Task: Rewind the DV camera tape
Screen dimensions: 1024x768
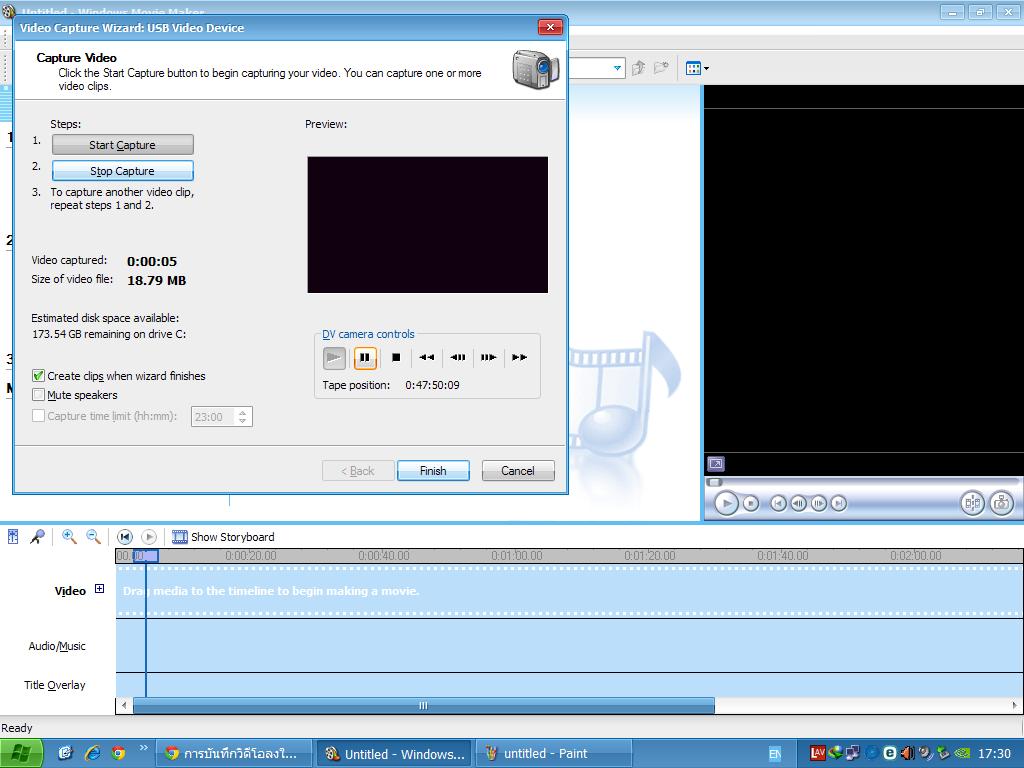Action: [425, 357]
